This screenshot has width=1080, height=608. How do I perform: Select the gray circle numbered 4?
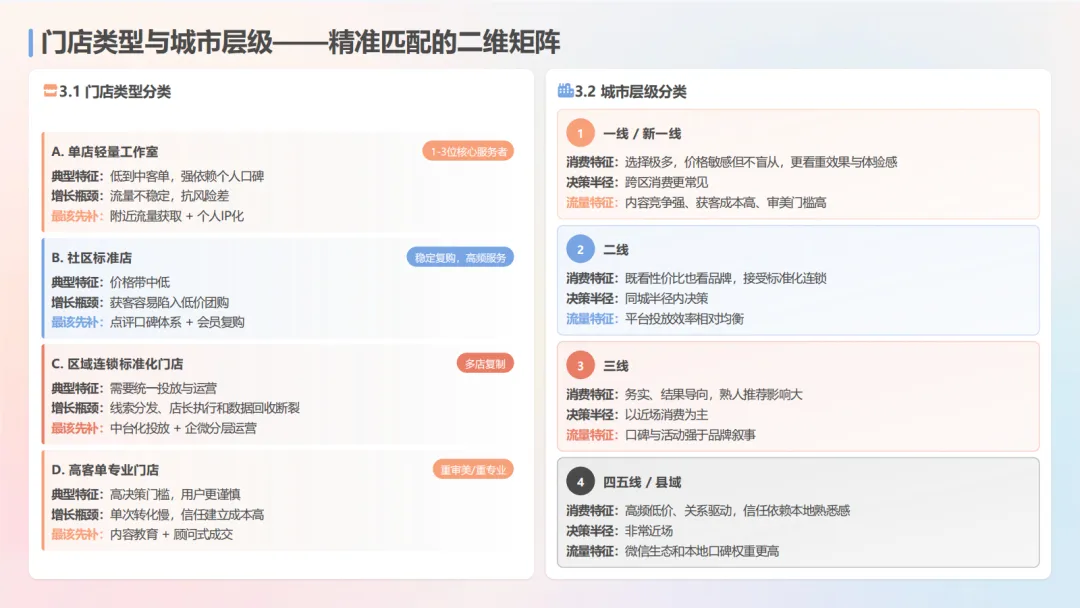(580, 481)
